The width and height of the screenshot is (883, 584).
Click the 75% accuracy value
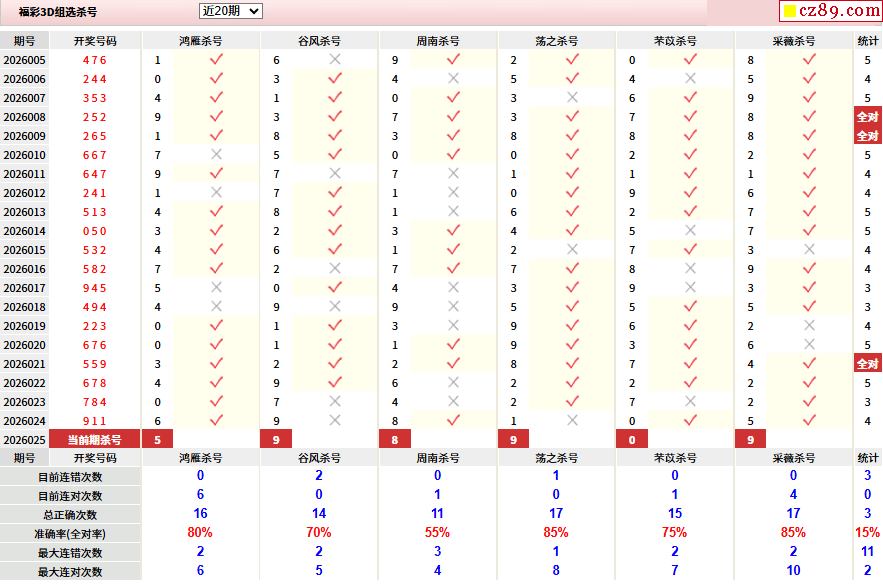pos(675,532)
